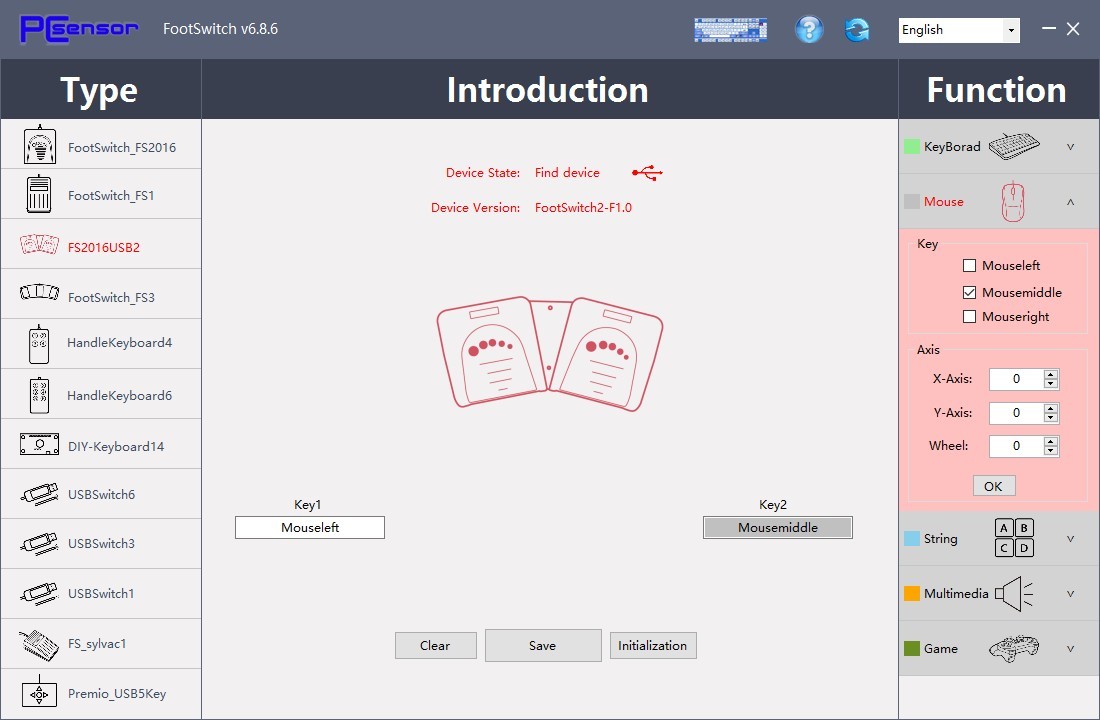Screen dimensions: 1100x720
Task: Click the PCsensor logo
Action: click(79, 29)
